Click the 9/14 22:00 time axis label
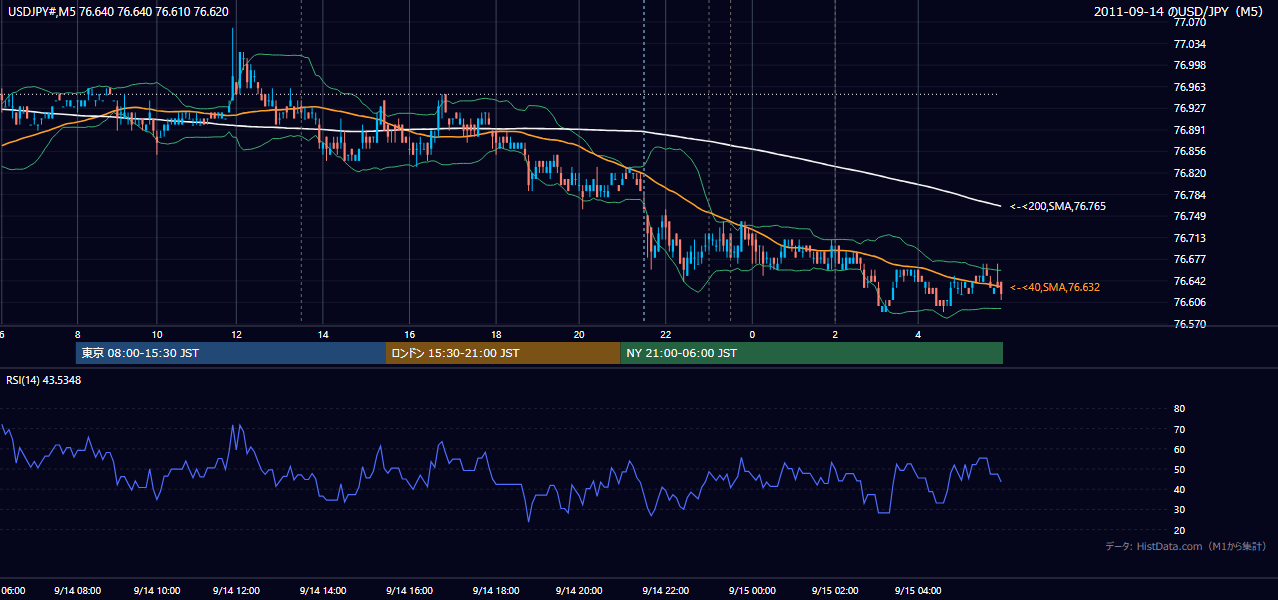This screenshot has height=600, width=1278. (664, 590)
